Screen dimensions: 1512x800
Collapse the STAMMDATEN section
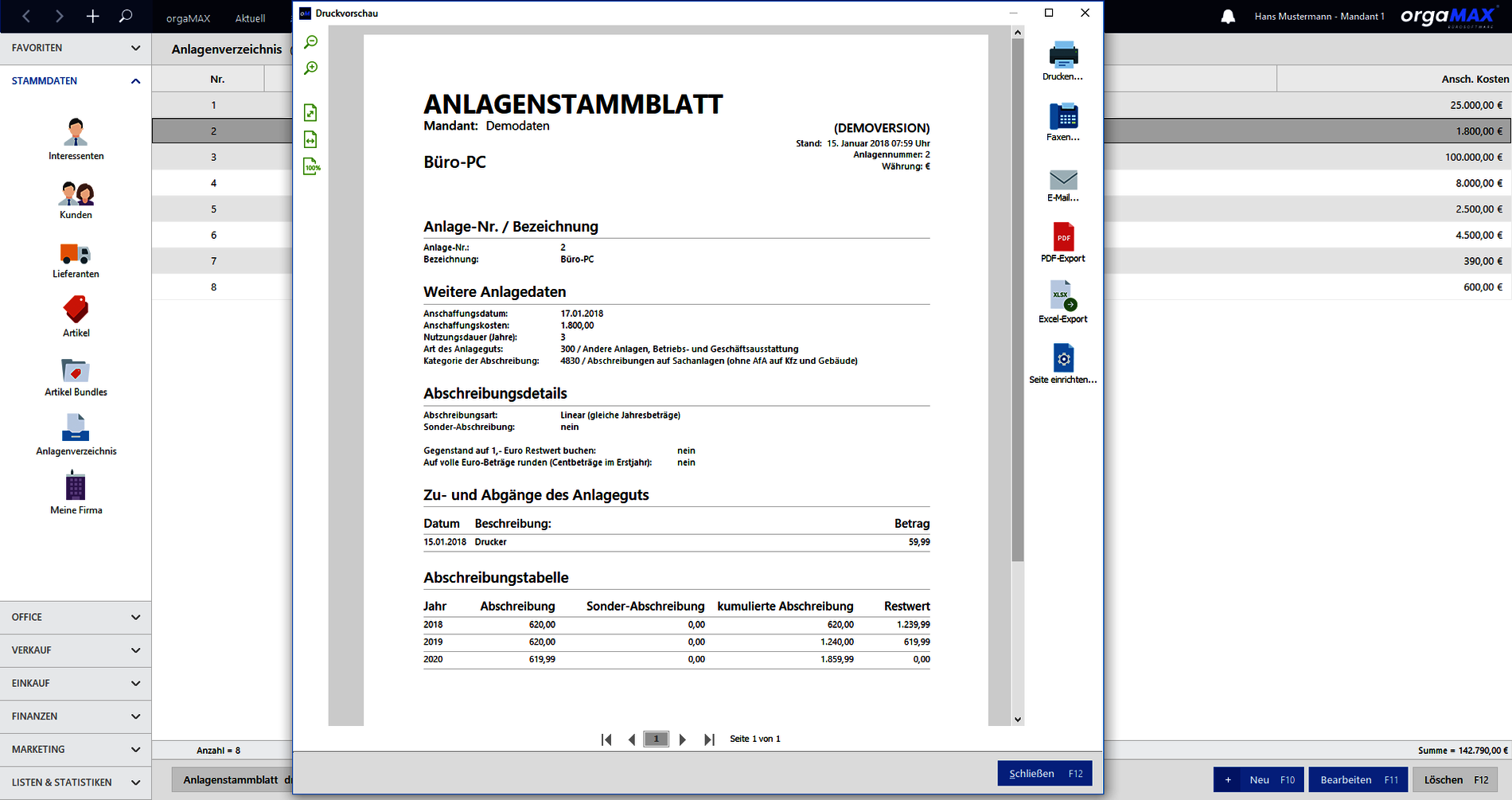click(76, 81)
